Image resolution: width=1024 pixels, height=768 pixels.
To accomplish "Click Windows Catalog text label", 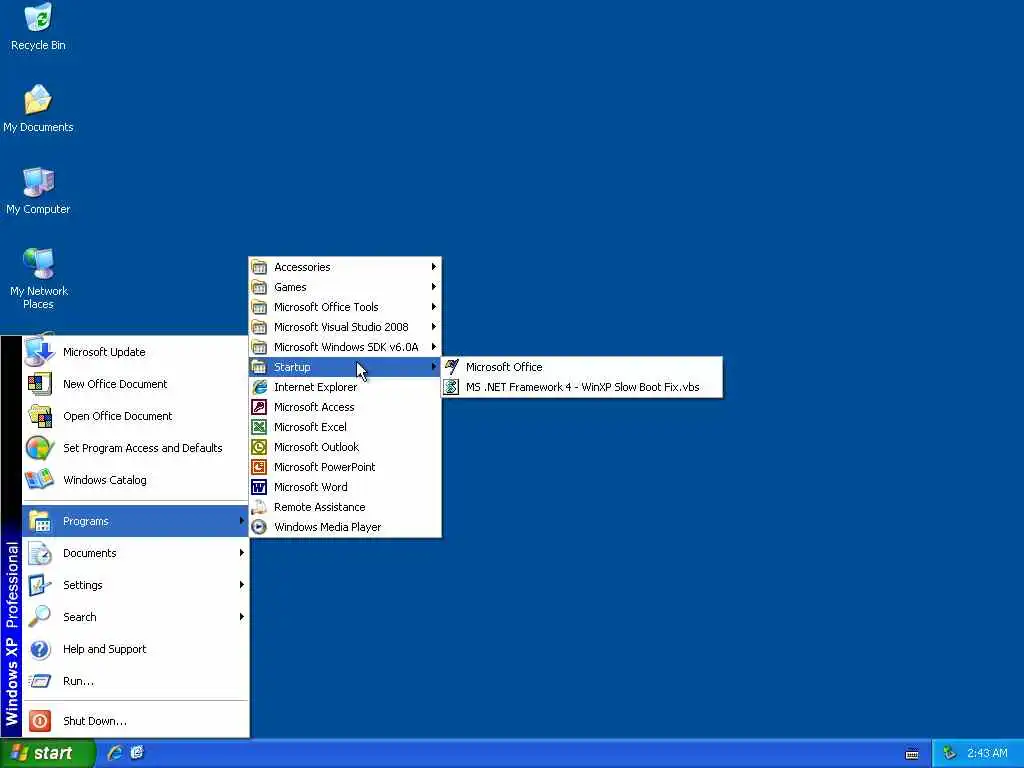I will click(104, 480).
